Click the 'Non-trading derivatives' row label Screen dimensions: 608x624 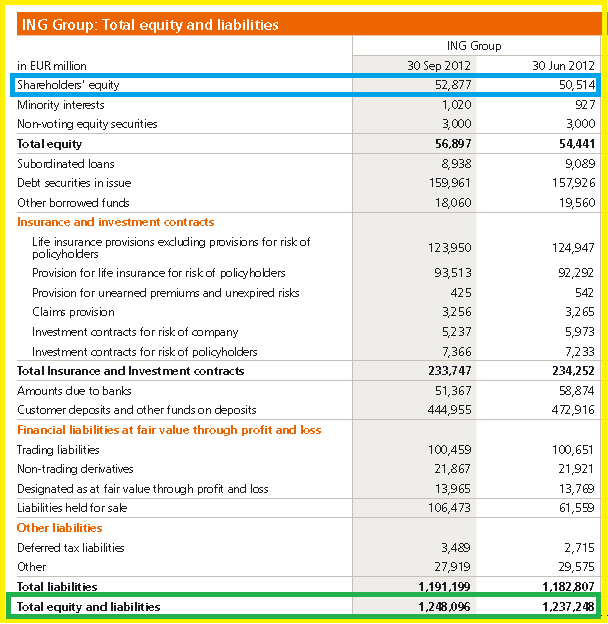pyautogui.click(x=75, y=469)
